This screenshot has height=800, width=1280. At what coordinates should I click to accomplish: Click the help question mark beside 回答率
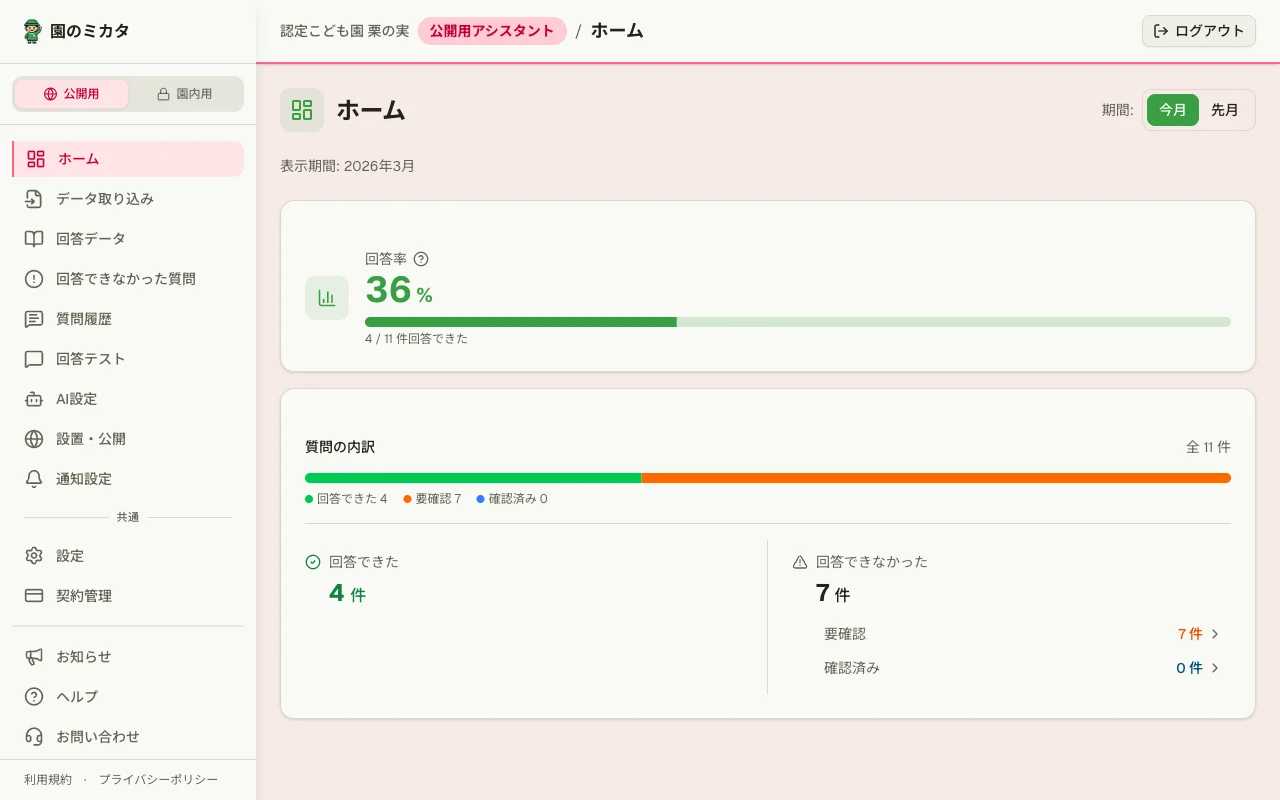click(421, 259)
